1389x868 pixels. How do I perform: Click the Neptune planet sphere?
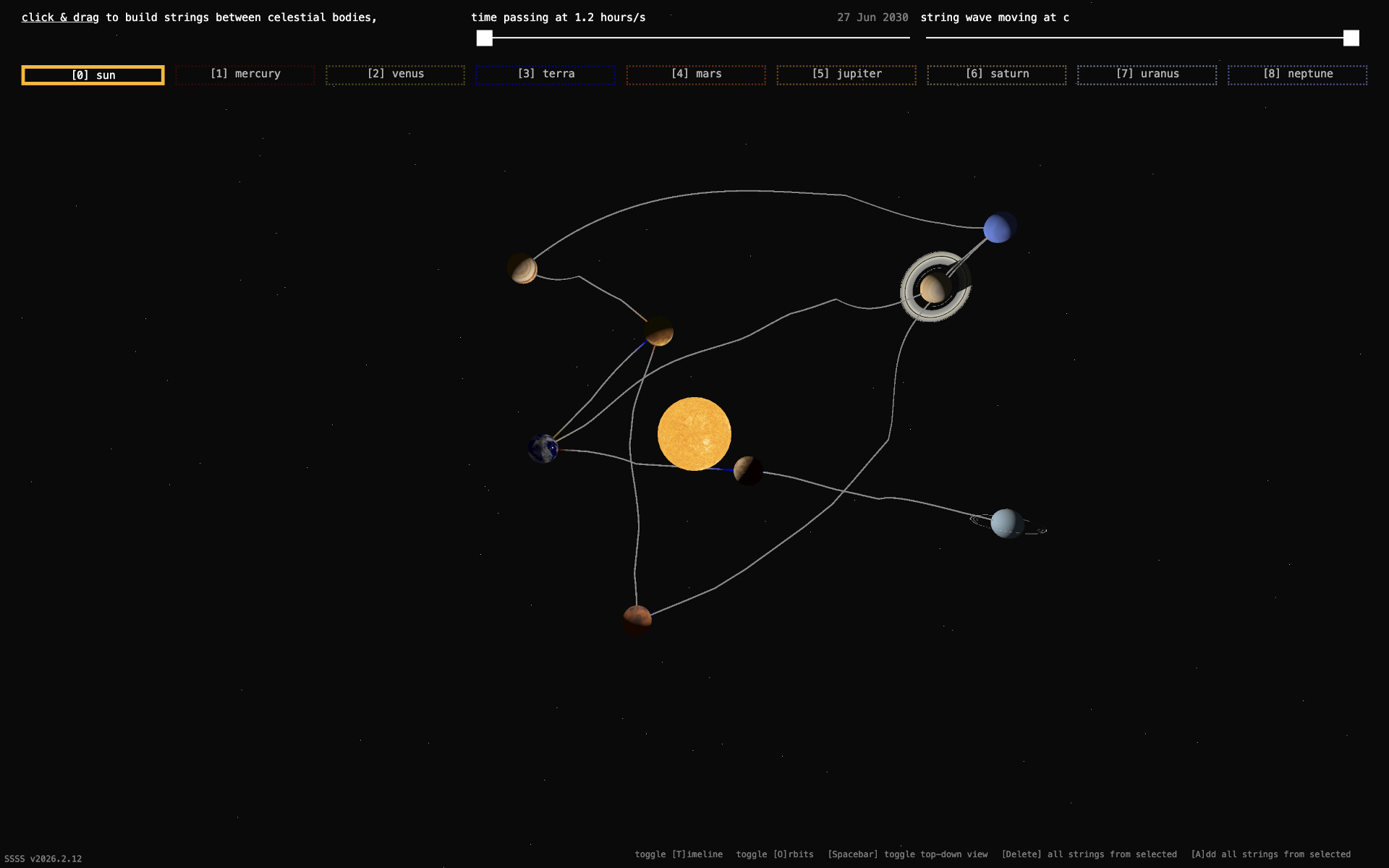coord(999,228)
